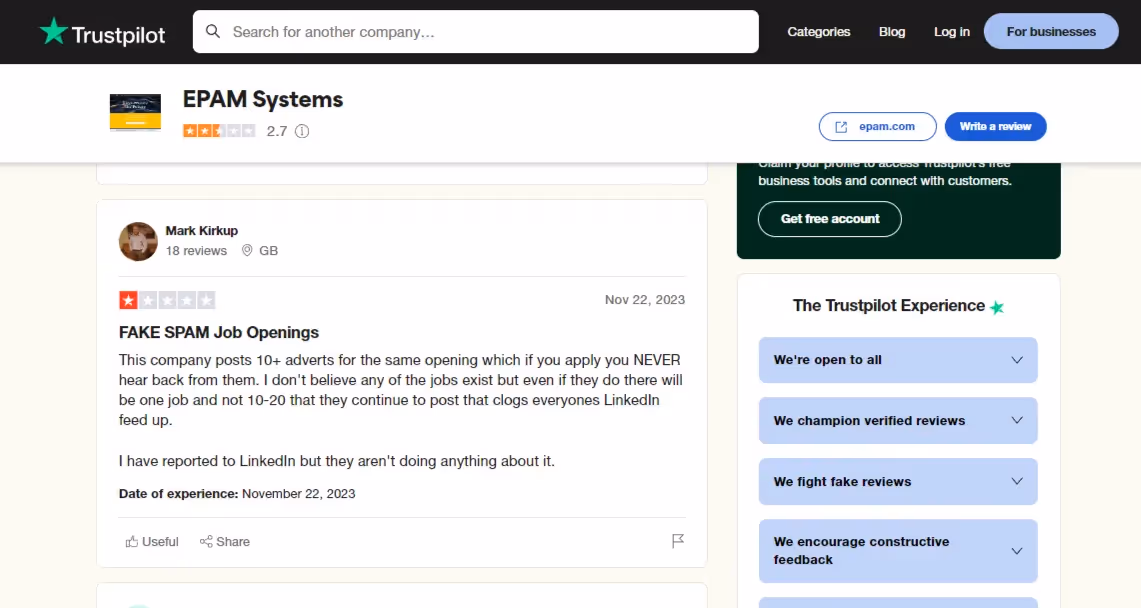
Task: Click the location pin icon beside GB
Action: [x=247, y=250]
